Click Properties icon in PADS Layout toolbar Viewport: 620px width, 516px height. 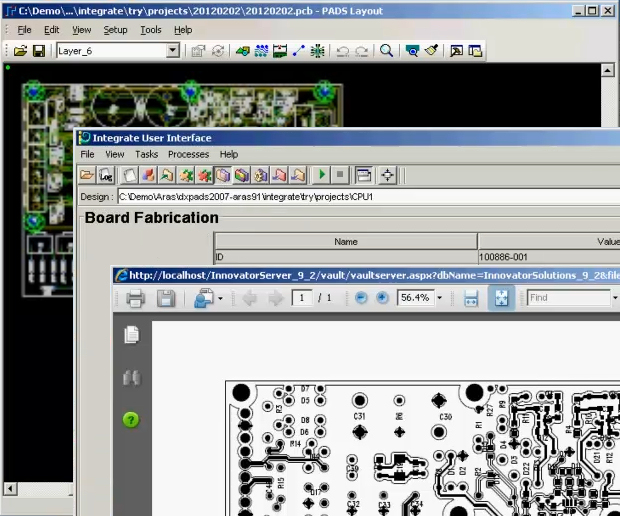point(198,51)
